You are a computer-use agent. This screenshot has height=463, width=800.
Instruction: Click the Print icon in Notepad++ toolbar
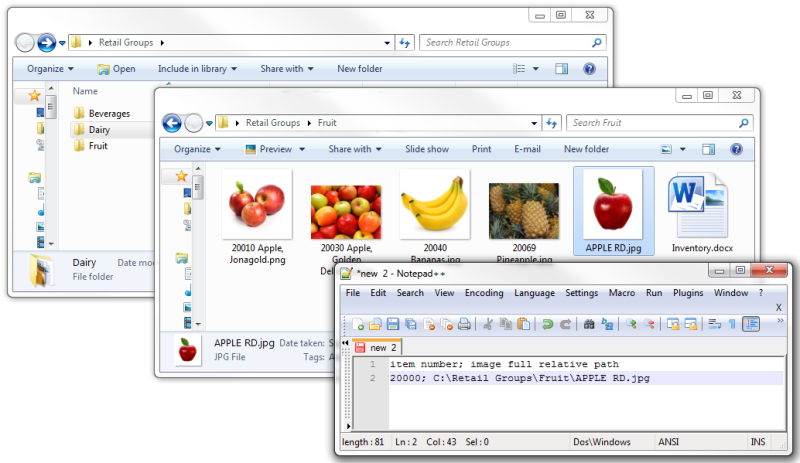click(464, 324)
